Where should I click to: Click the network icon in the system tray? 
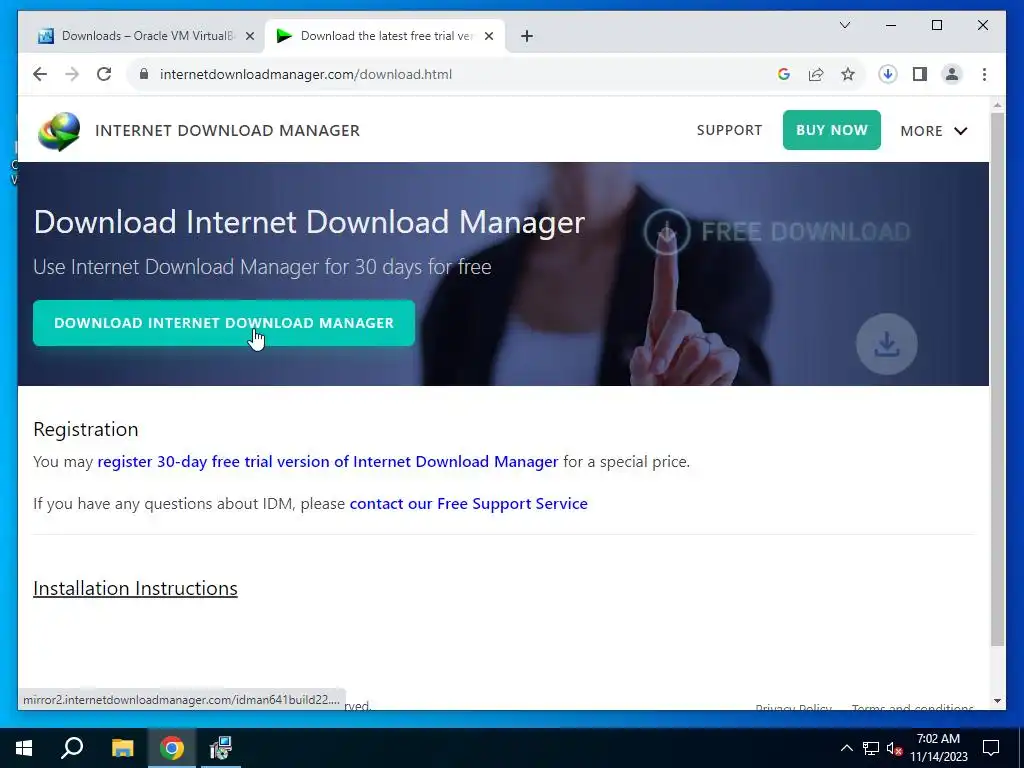pyautogui.click(x=871, y=748)
